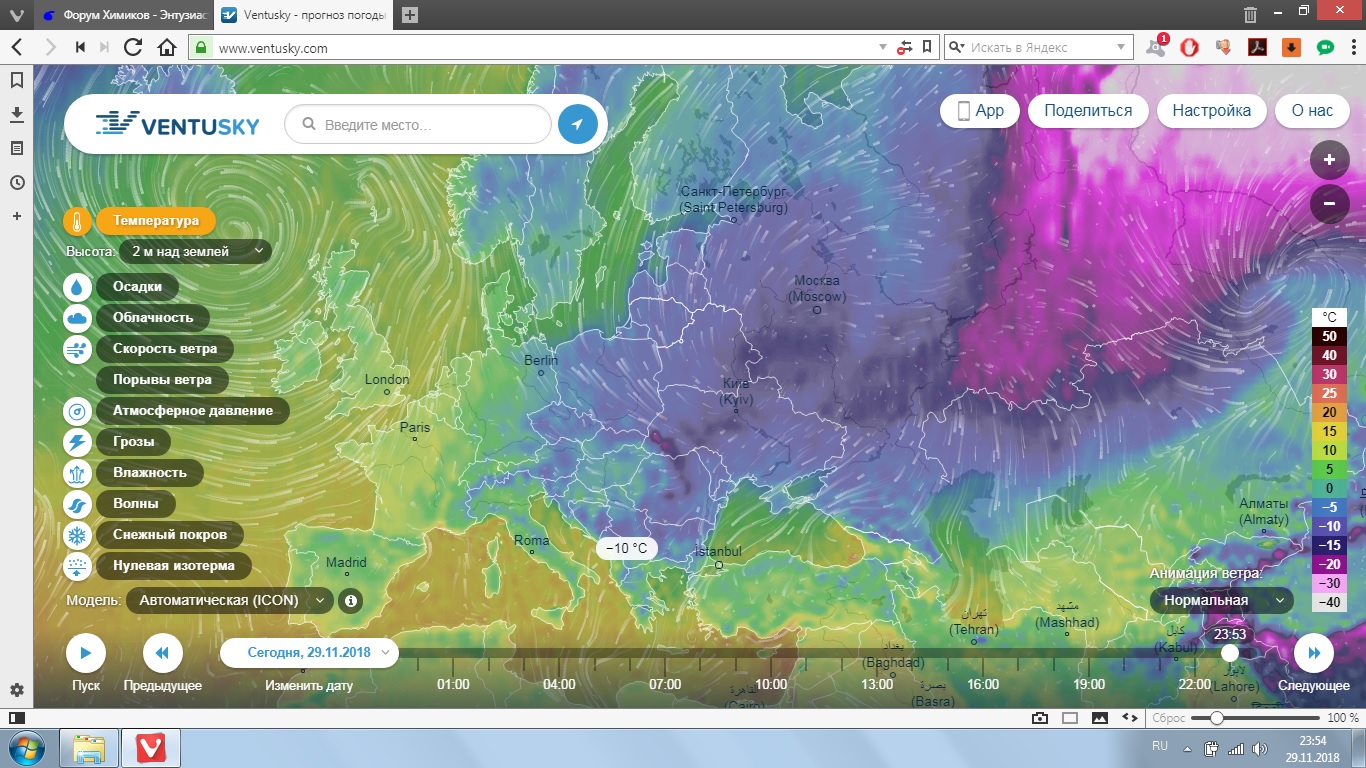The image size is (1366, 768).
Task: Open the Настройка menu
Action: point(1211,111)
